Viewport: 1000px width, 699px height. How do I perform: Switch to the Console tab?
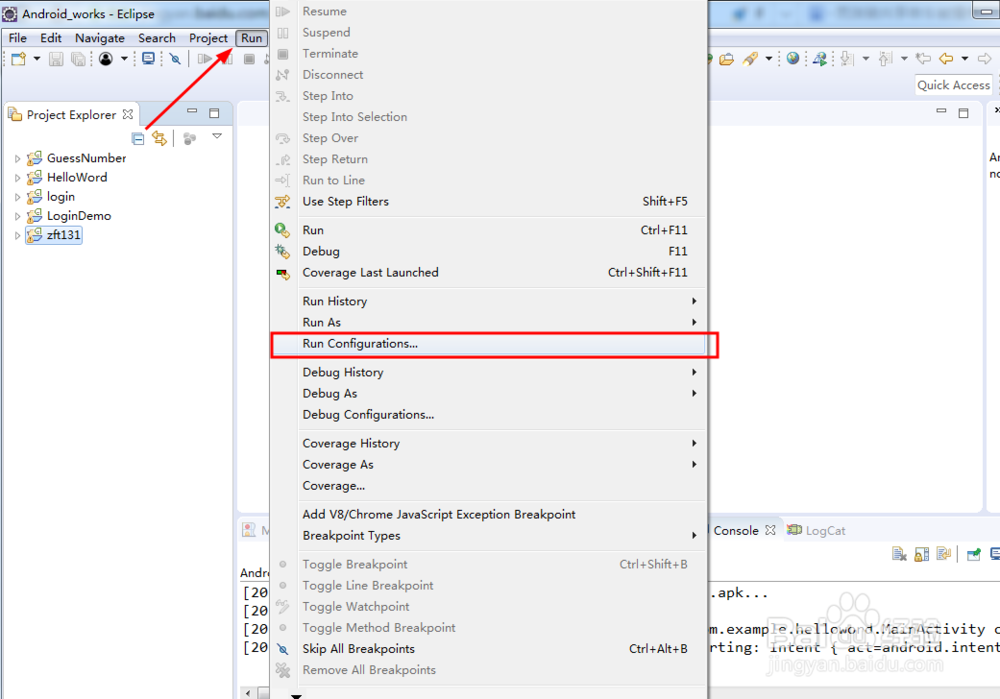tap(735, 531)
